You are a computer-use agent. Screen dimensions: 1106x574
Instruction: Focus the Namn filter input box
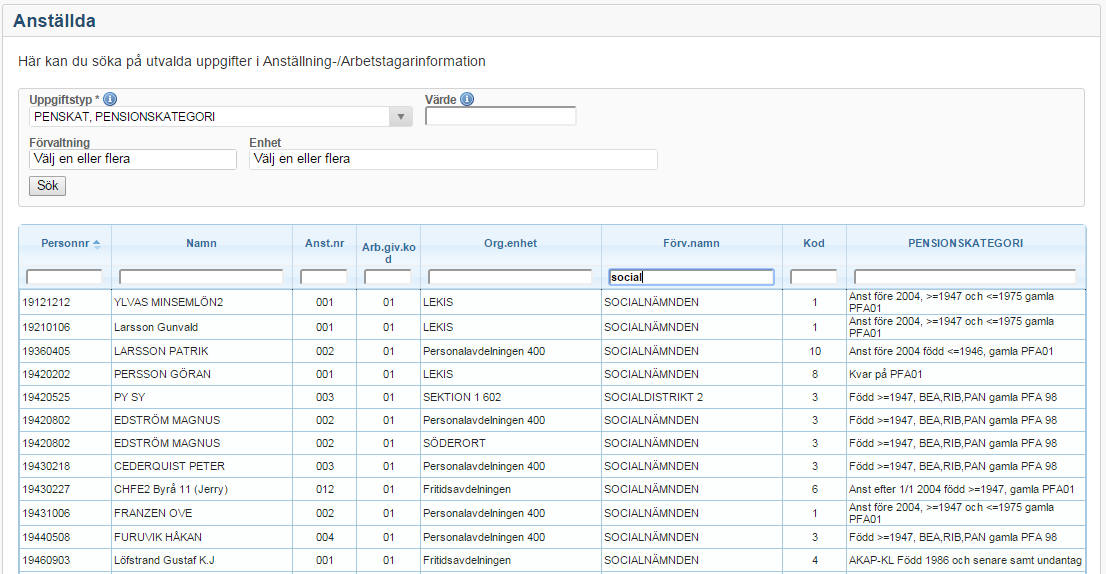[x=201, y=277]
